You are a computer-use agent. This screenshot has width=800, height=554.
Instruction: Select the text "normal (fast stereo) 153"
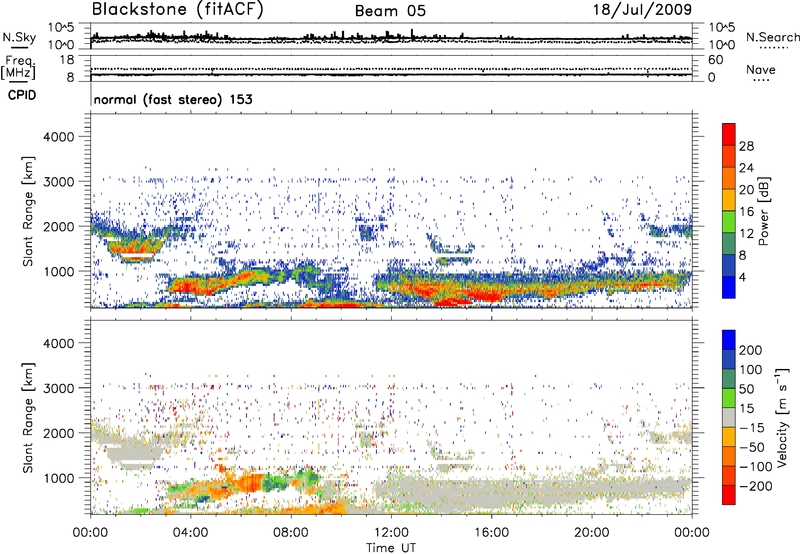173,99
